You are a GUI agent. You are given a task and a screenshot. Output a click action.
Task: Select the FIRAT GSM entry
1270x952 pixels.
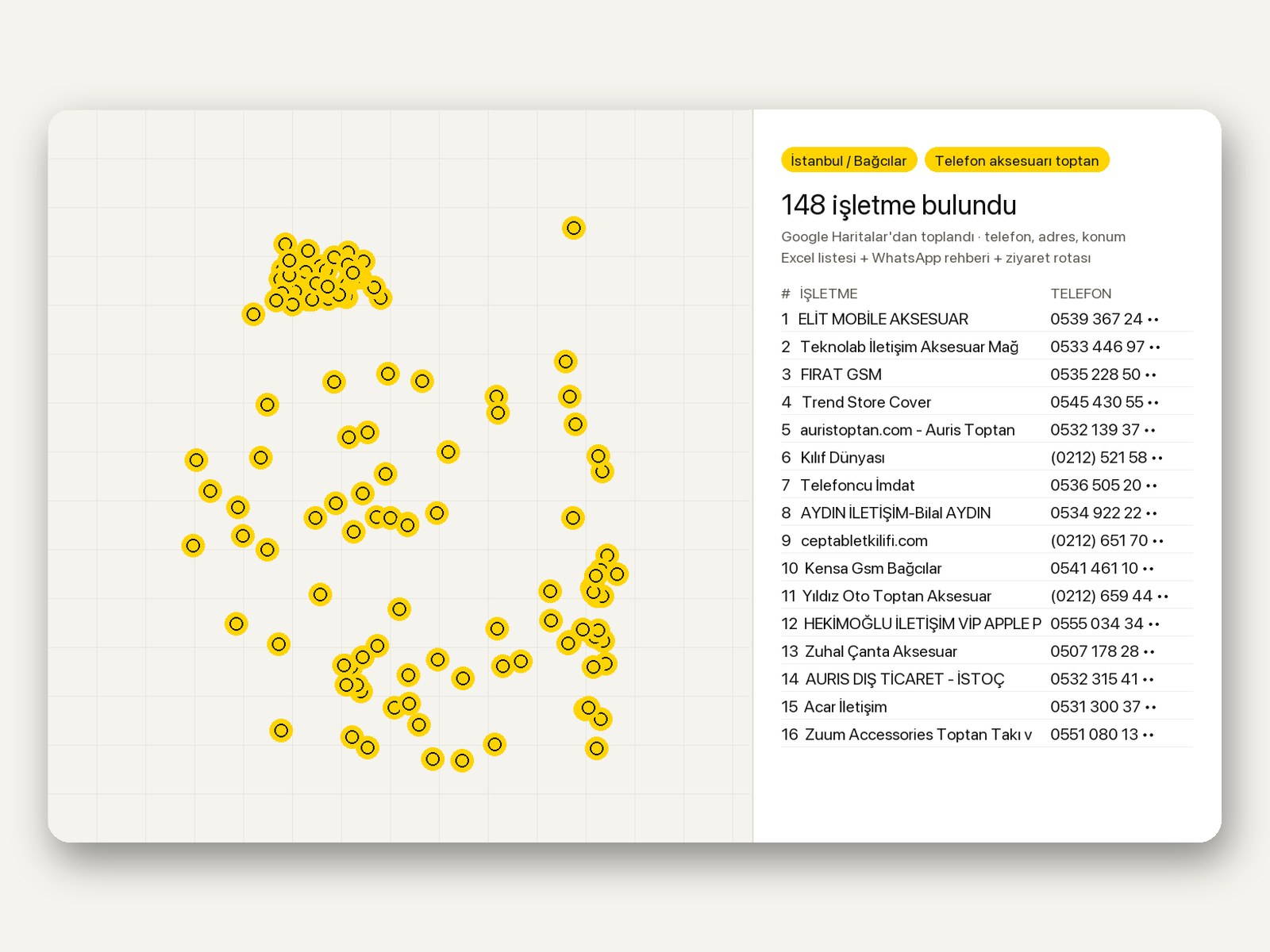pyautogui.click(x=987, y=374)
